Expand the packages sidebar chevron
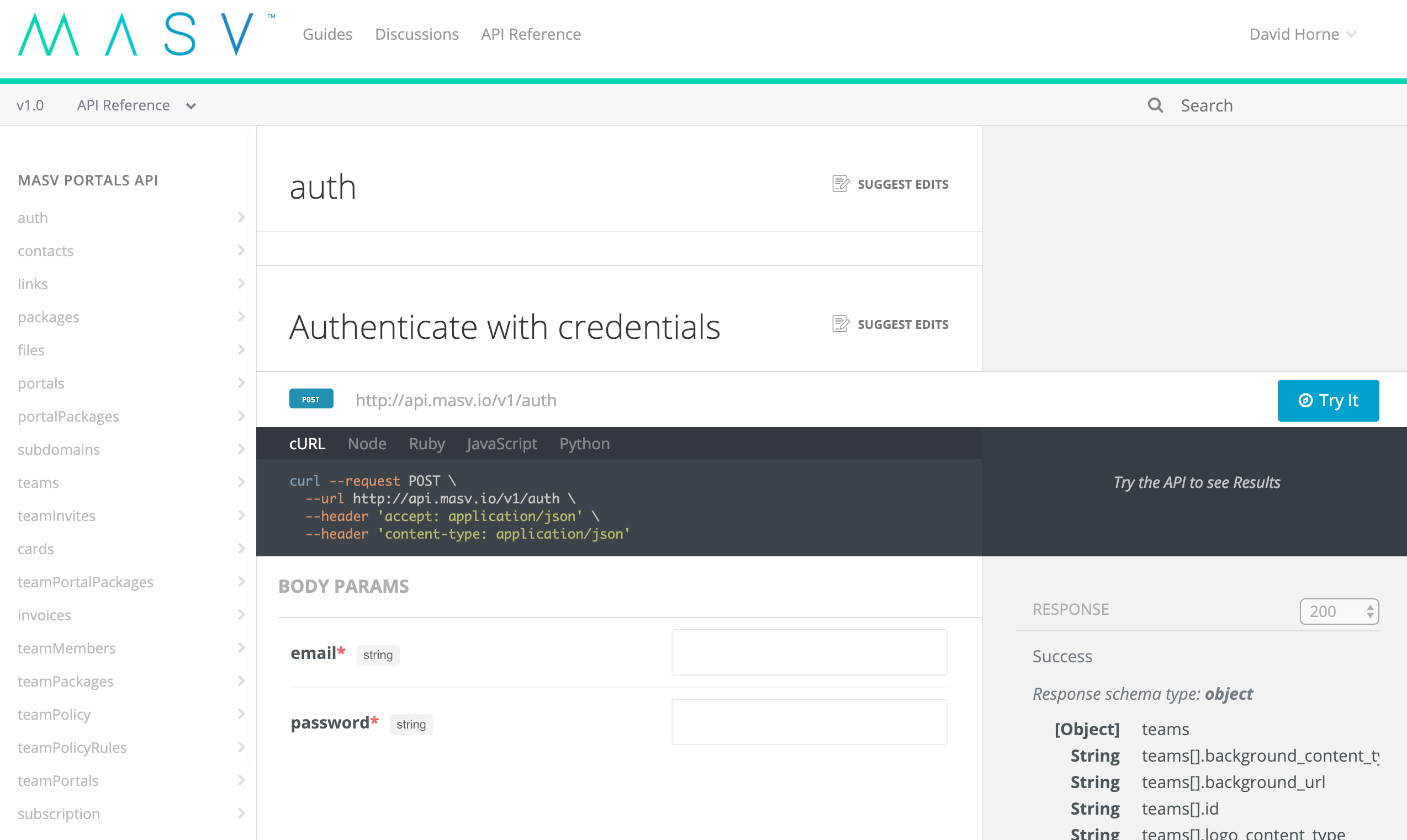1407x840 pixels. [x=242, y=316]
